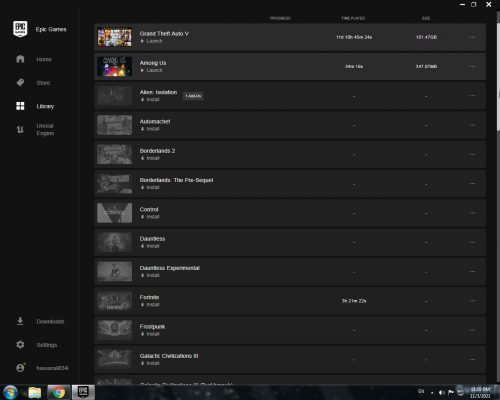Click the EN language indicator in taskbar

point(421,391)
